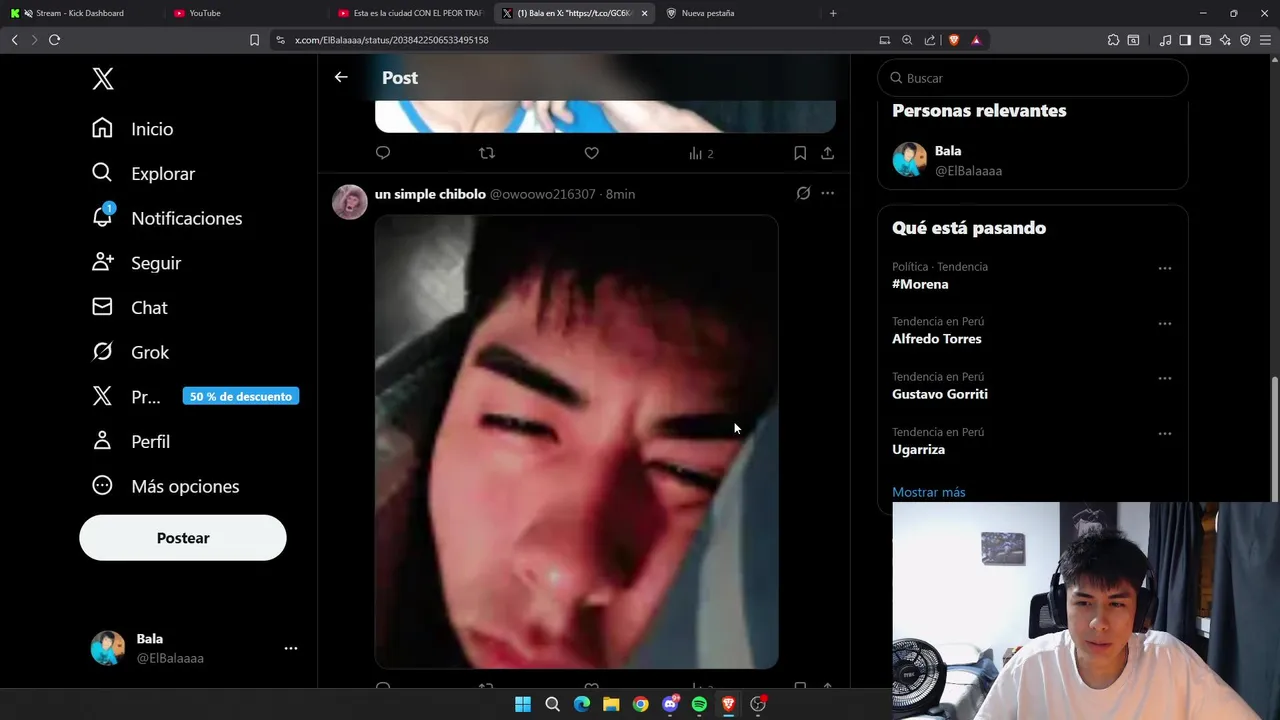Switch to the YouTube tab
The height and width of the screenshot is (720, 1280).
pos(245,13)
